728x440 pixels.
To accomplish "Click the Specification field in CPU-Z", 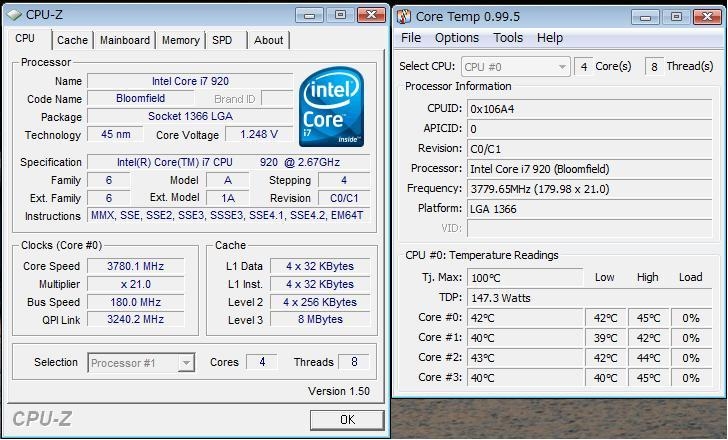I will tap(228, 162).
